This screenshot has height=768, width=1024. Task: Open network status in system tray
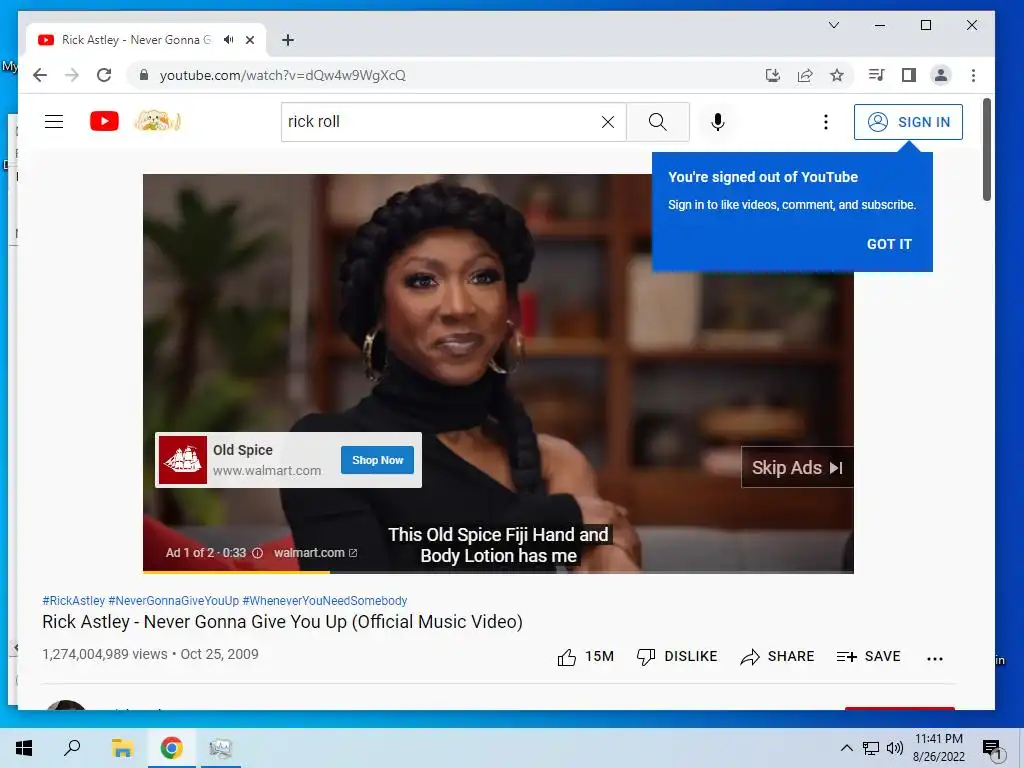871,748
